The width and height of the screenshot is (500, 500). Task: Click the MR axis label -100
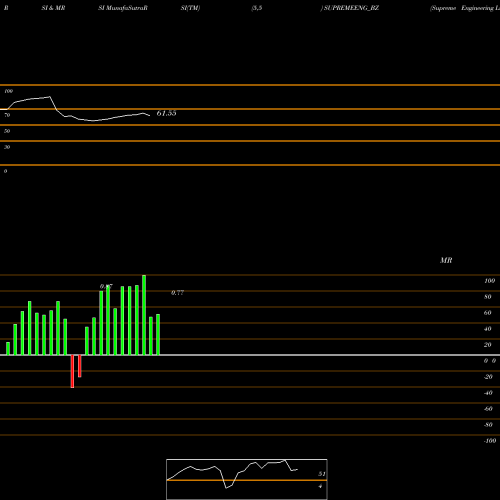pos(490,441)
